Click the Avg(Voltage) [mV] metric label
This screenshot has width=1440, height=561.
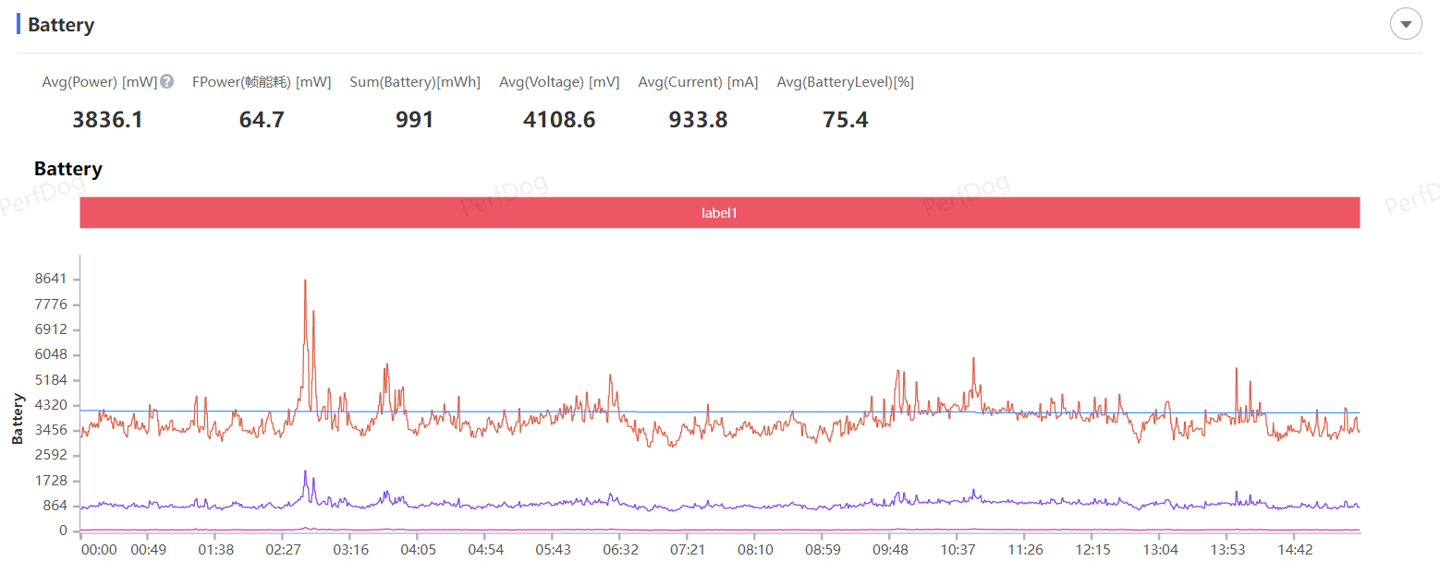(559, 82)
